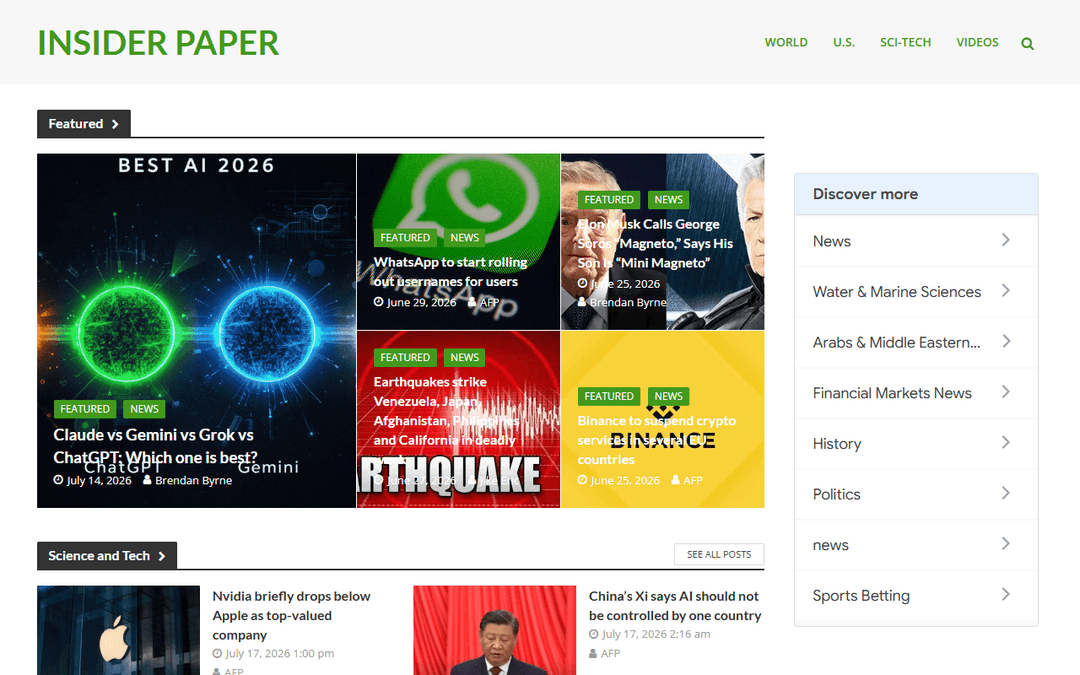Expand the Politics chevron

click(x=1006, y=493)
